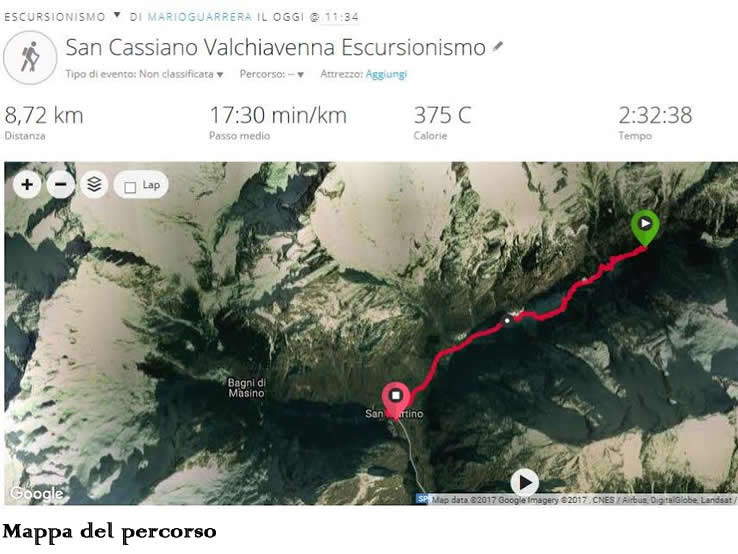Image resolution: width=738 pixels, height=554 pixels.
Task: Zoom in on the map with plus button
Action: click(x=27, y=185)
